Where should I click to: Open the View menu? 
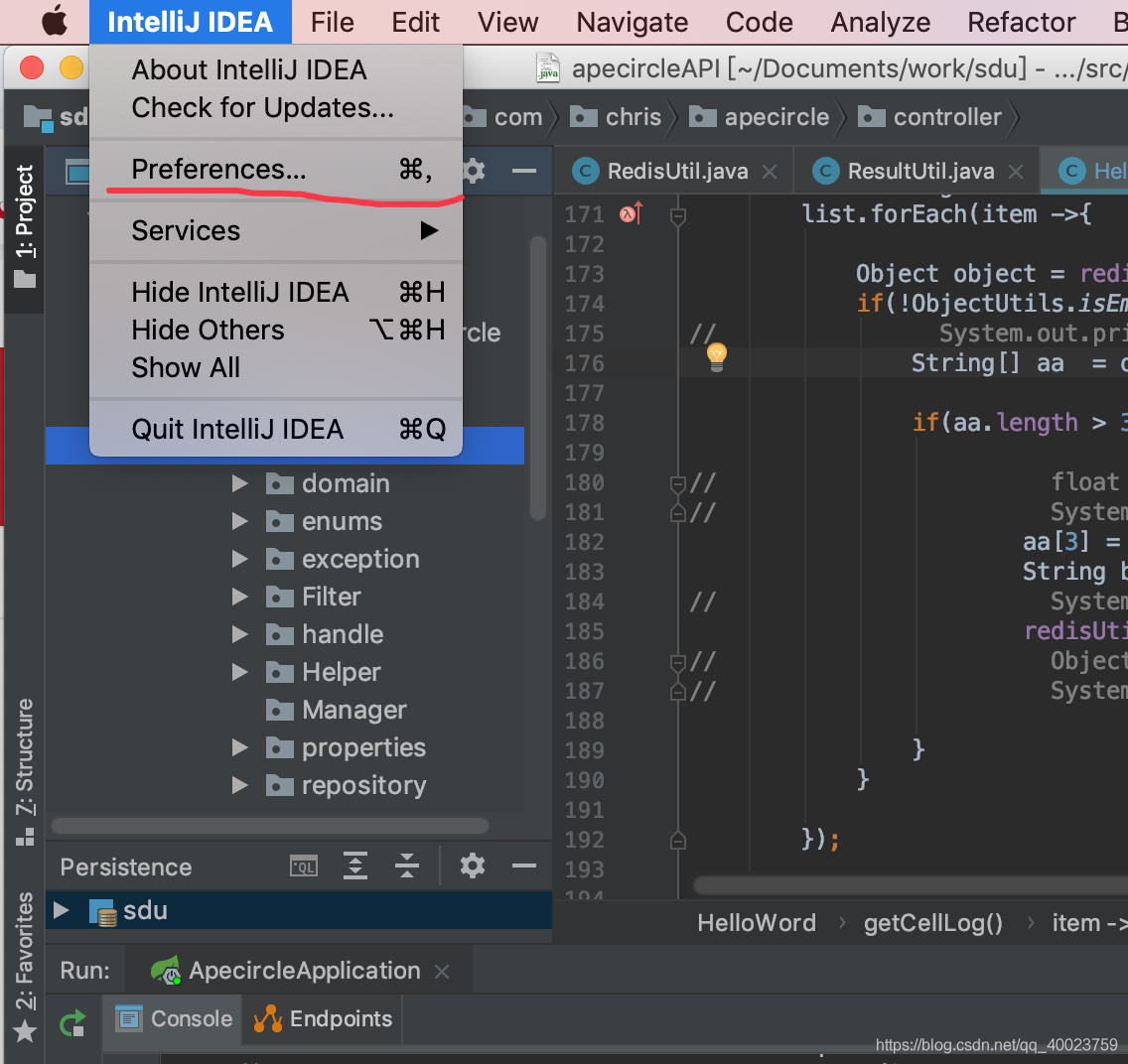pyautogui.click(x=507, y=22)
